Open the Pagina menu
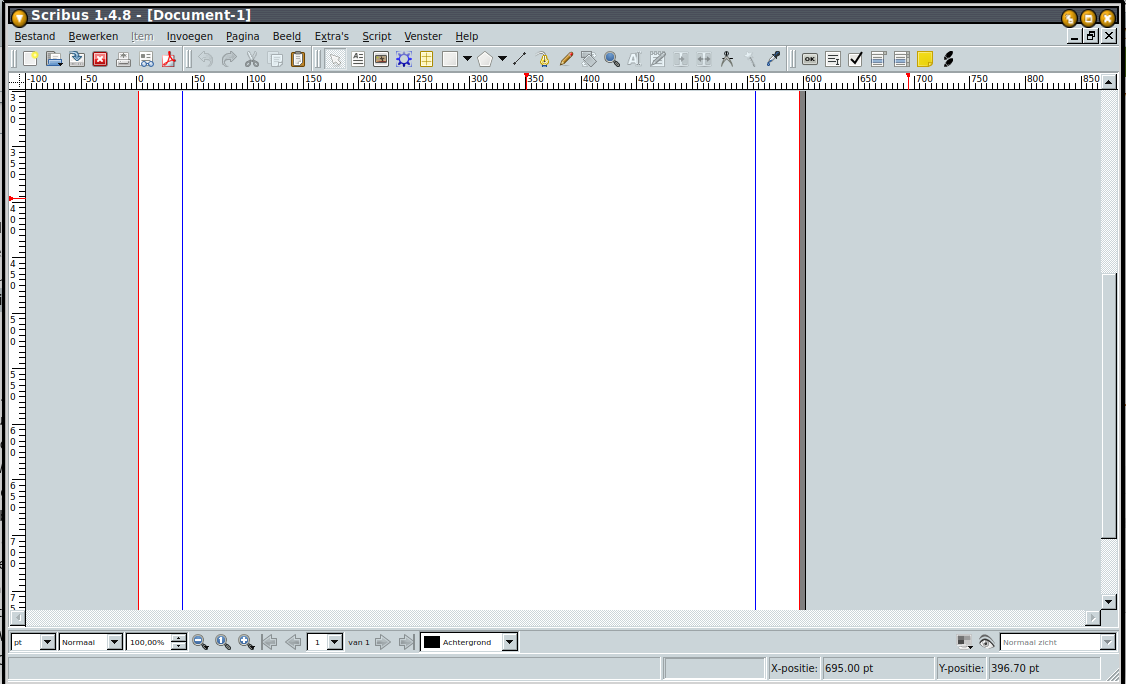1126x684 pixels. pyautogui.click(x=243, y=36)
